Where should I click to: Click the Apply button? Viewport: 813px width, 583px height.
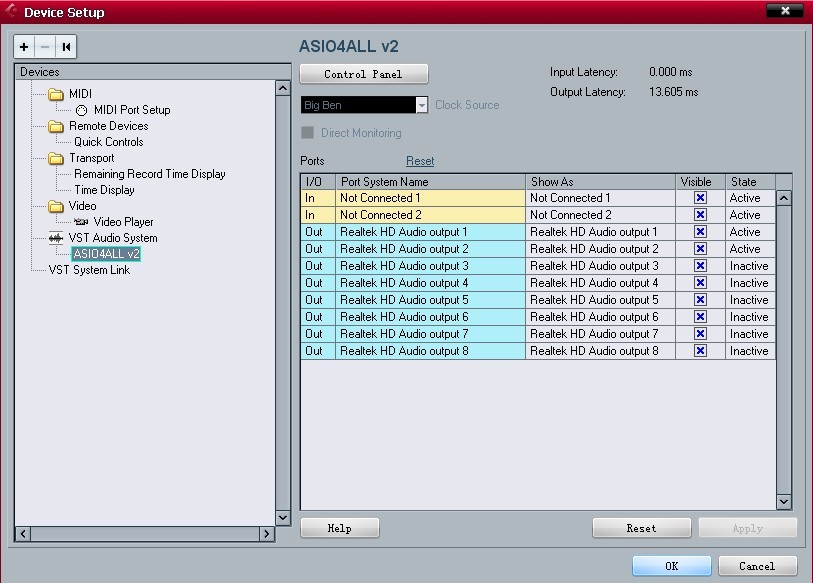click(748, 528)
